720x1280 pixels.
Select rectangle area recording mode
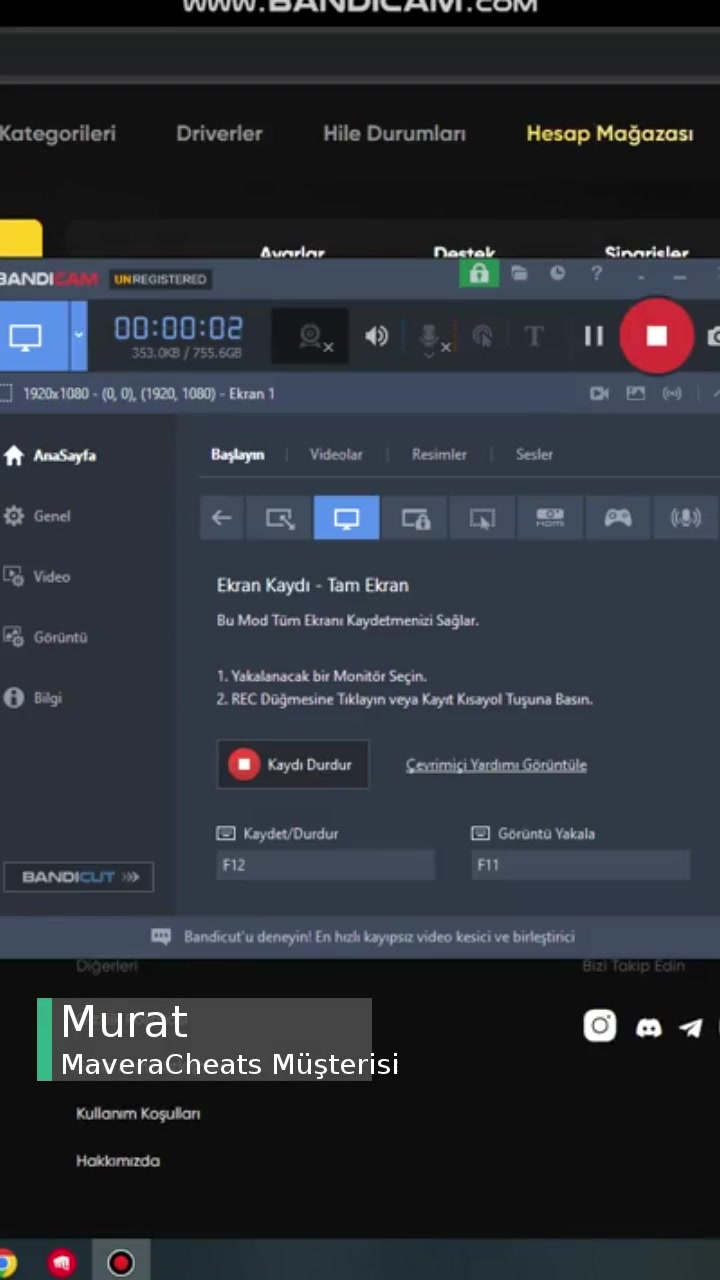coord(280,518)
